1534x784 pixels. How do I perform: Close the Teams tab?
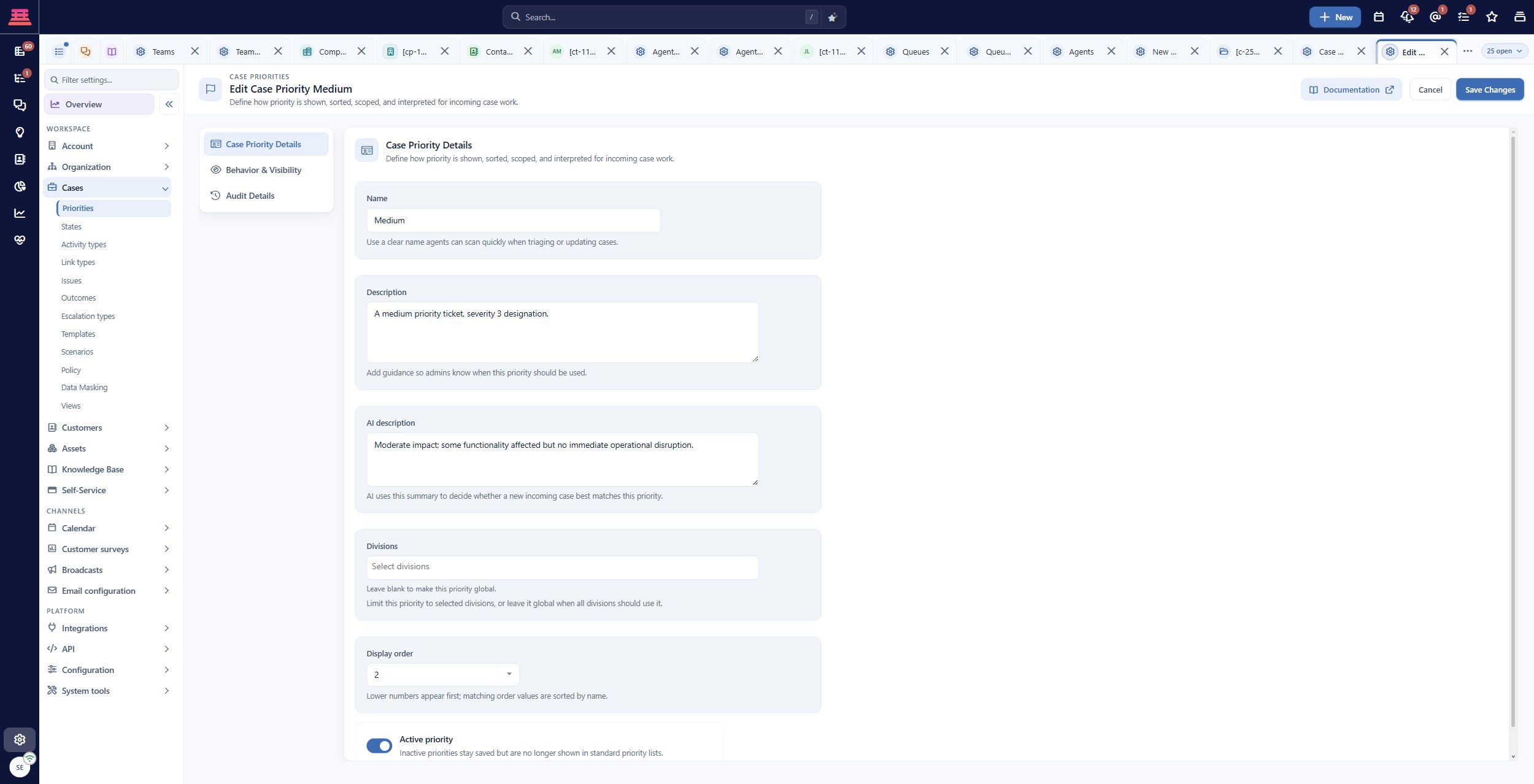[x=195, y=51]
